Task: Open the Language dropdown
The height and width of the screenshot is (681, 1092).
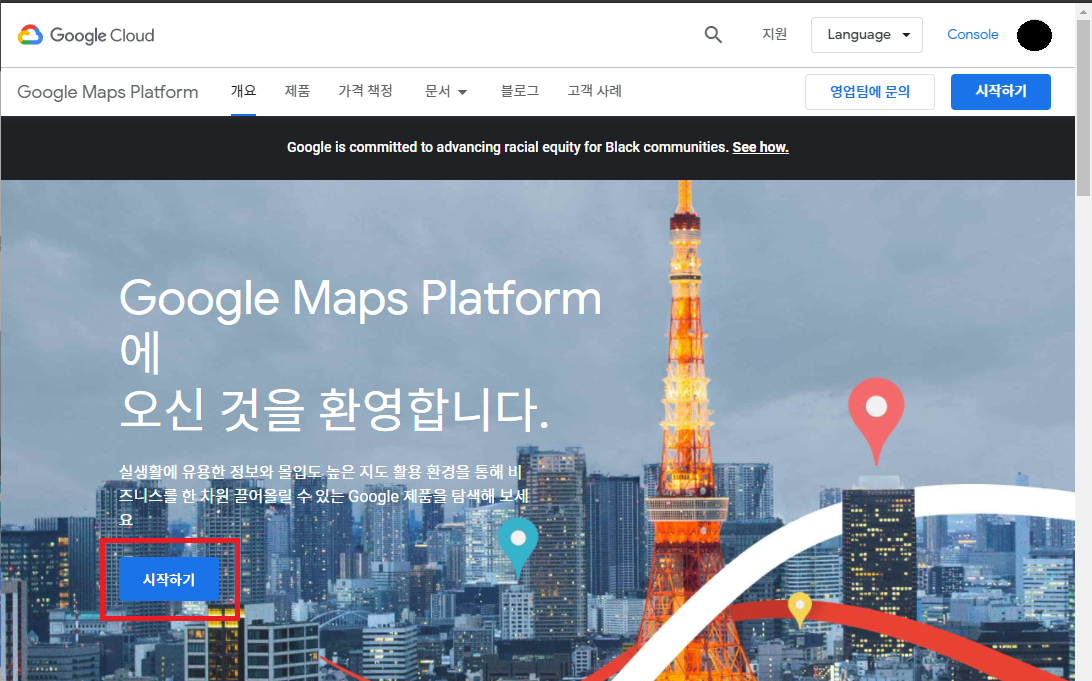Action: click(x=866, y=35)
